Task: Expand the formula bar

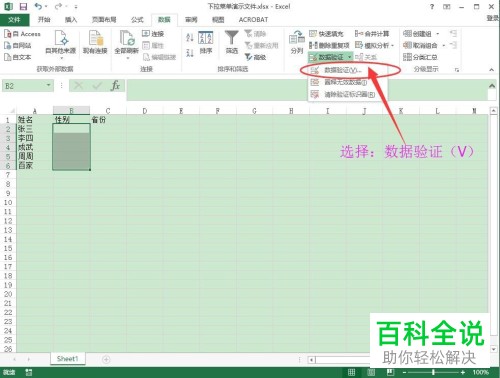Action: 492,86
